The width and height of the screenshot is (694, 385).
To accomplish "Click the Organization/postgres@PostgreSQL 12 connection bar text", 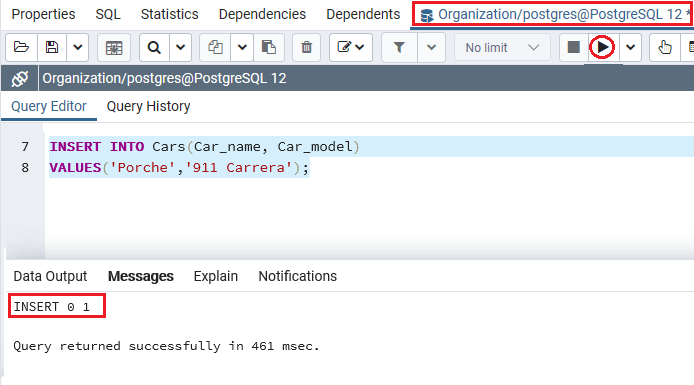I will (164, 78).
